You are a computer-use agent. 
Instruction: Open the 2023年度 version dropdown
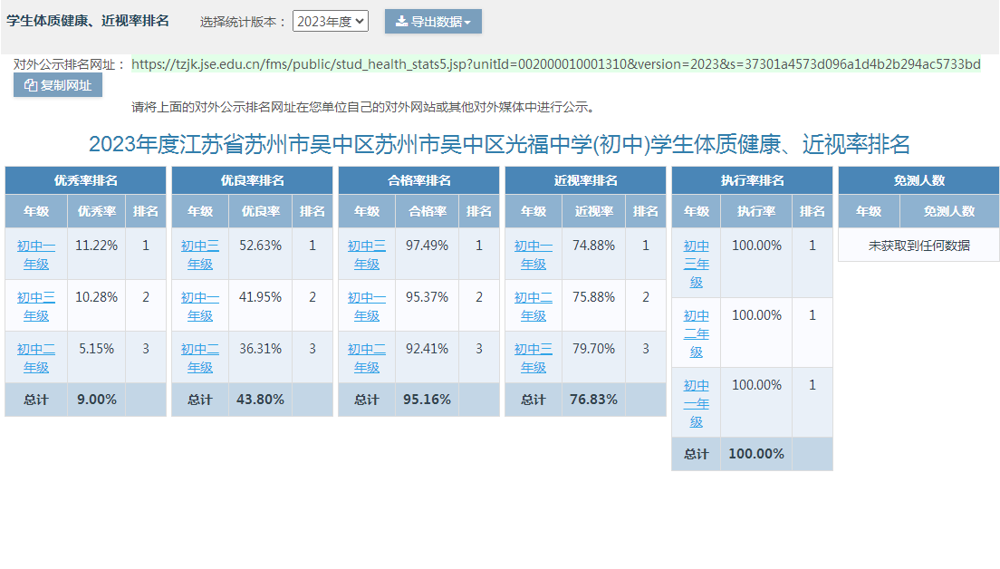[x=330, y=21]
